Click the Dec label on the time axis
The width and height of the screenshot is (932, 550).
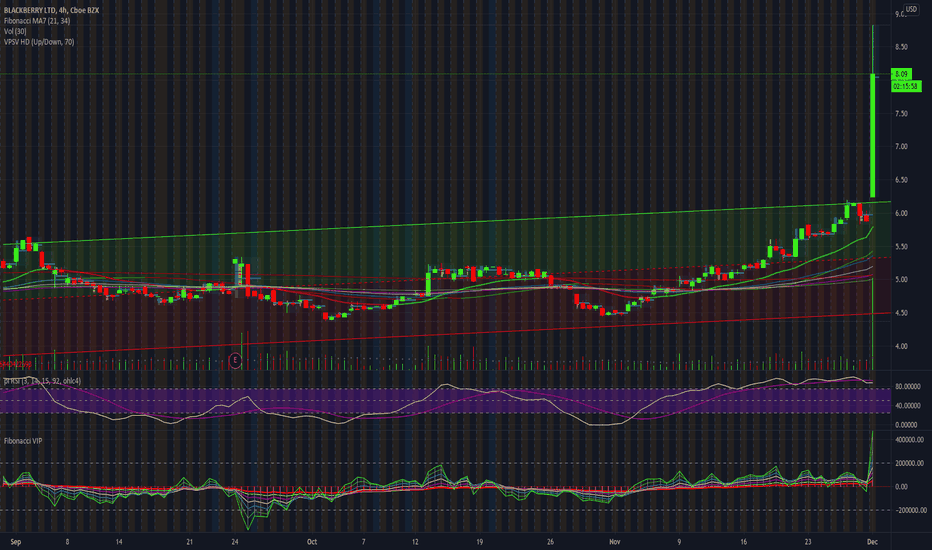(x=872, y=542)
